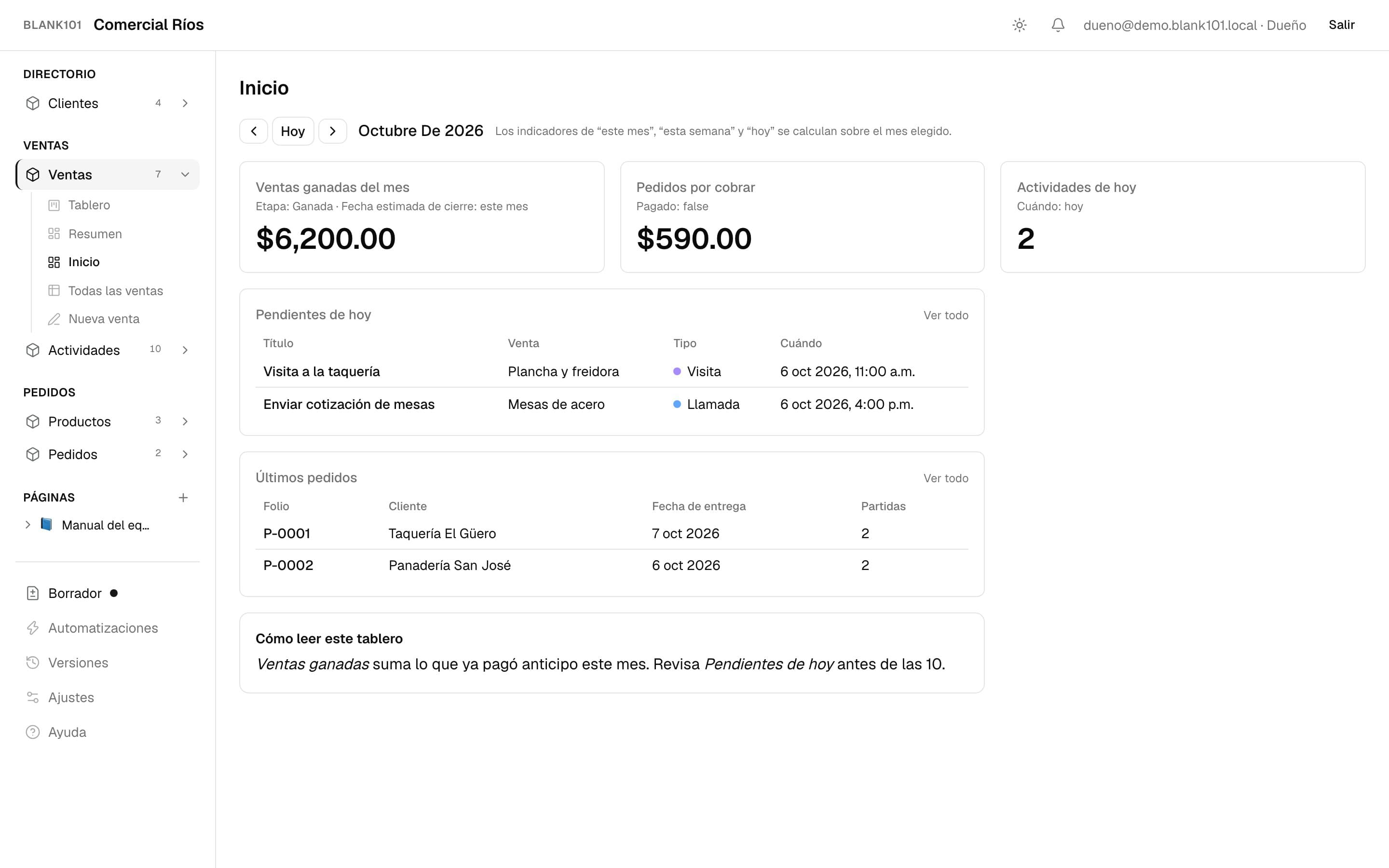Viewport: 1389px width, 868px height.
Task: Click the Nueva venta pencil icon
Action: tap(54, 319)
